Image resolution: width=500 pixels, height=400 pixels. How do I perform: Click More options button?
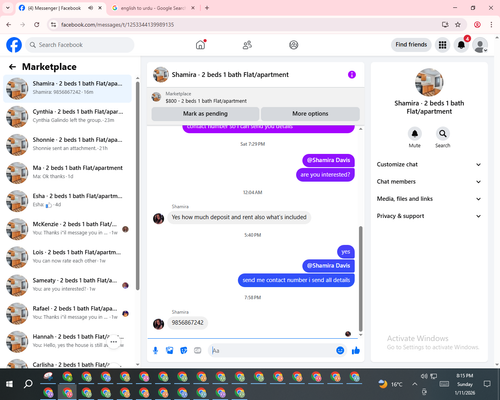310,114
